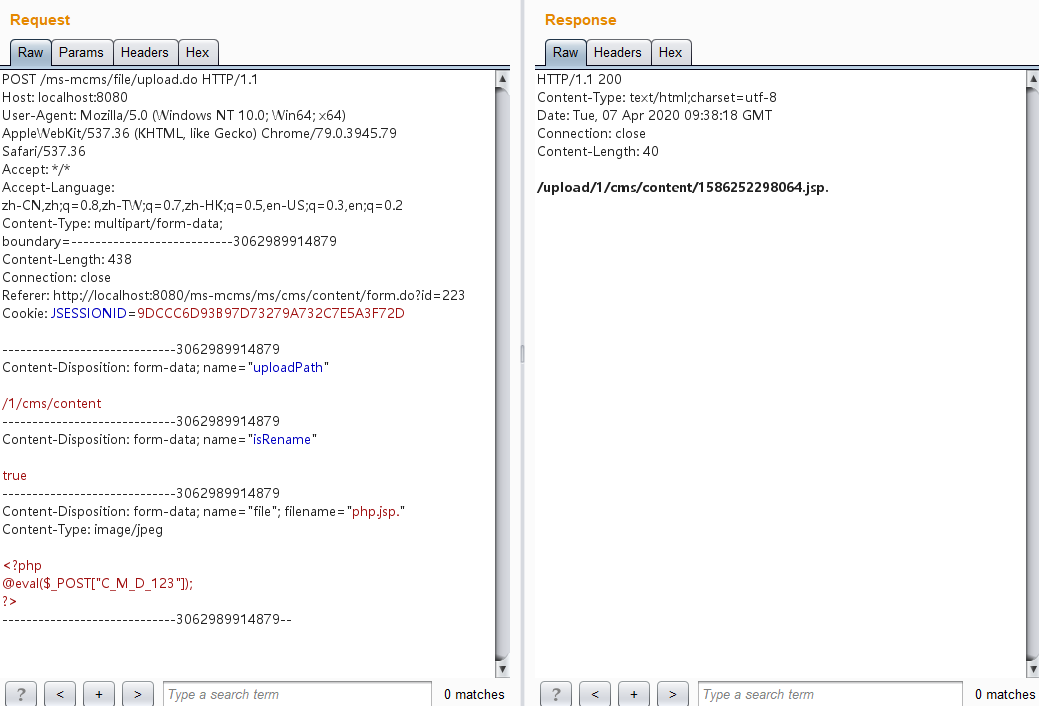Click the Request panel title
1039x706 pixels.
[x=40, y=20]
